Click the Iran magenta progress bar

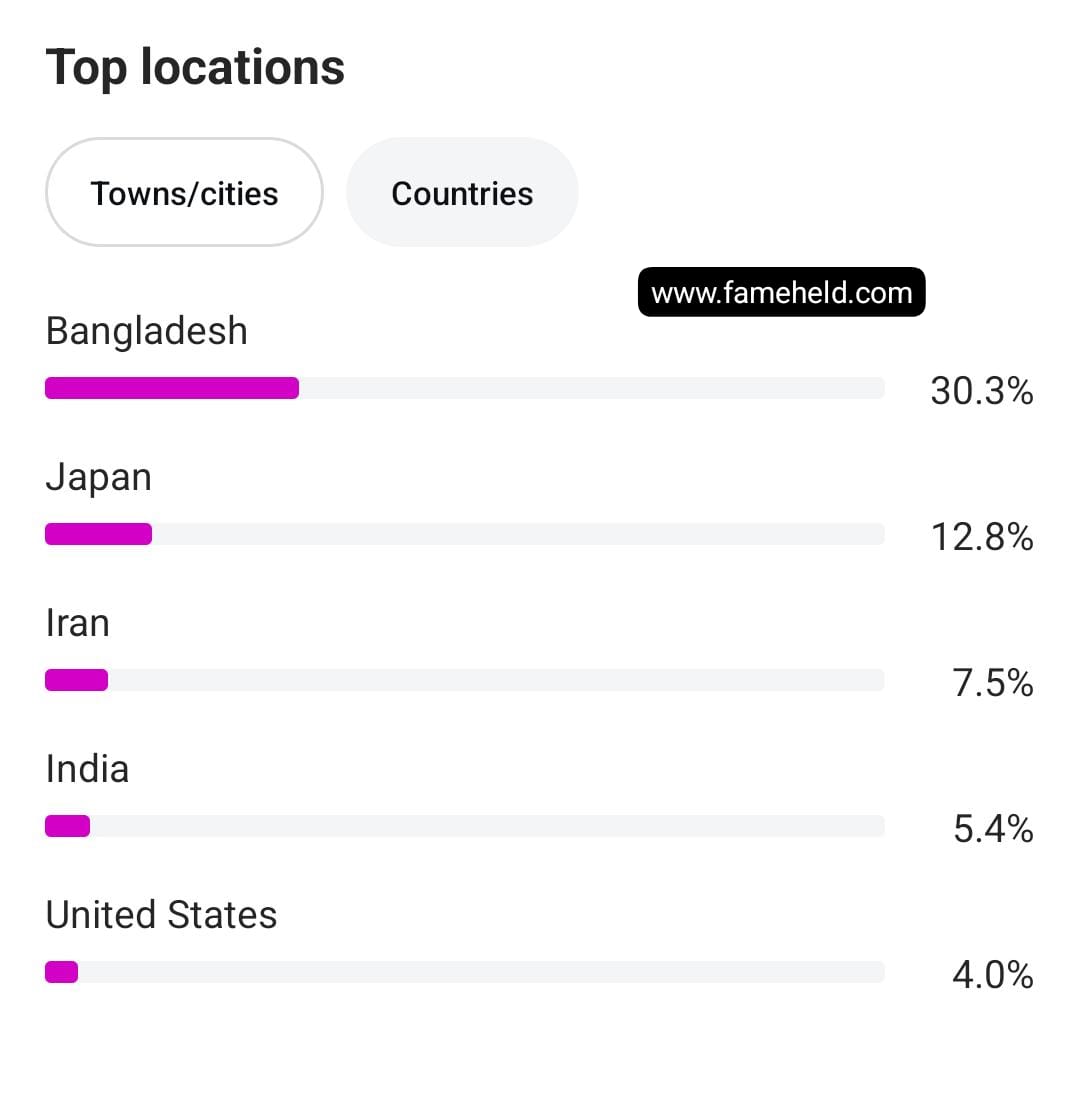click(x=76, y=680)
